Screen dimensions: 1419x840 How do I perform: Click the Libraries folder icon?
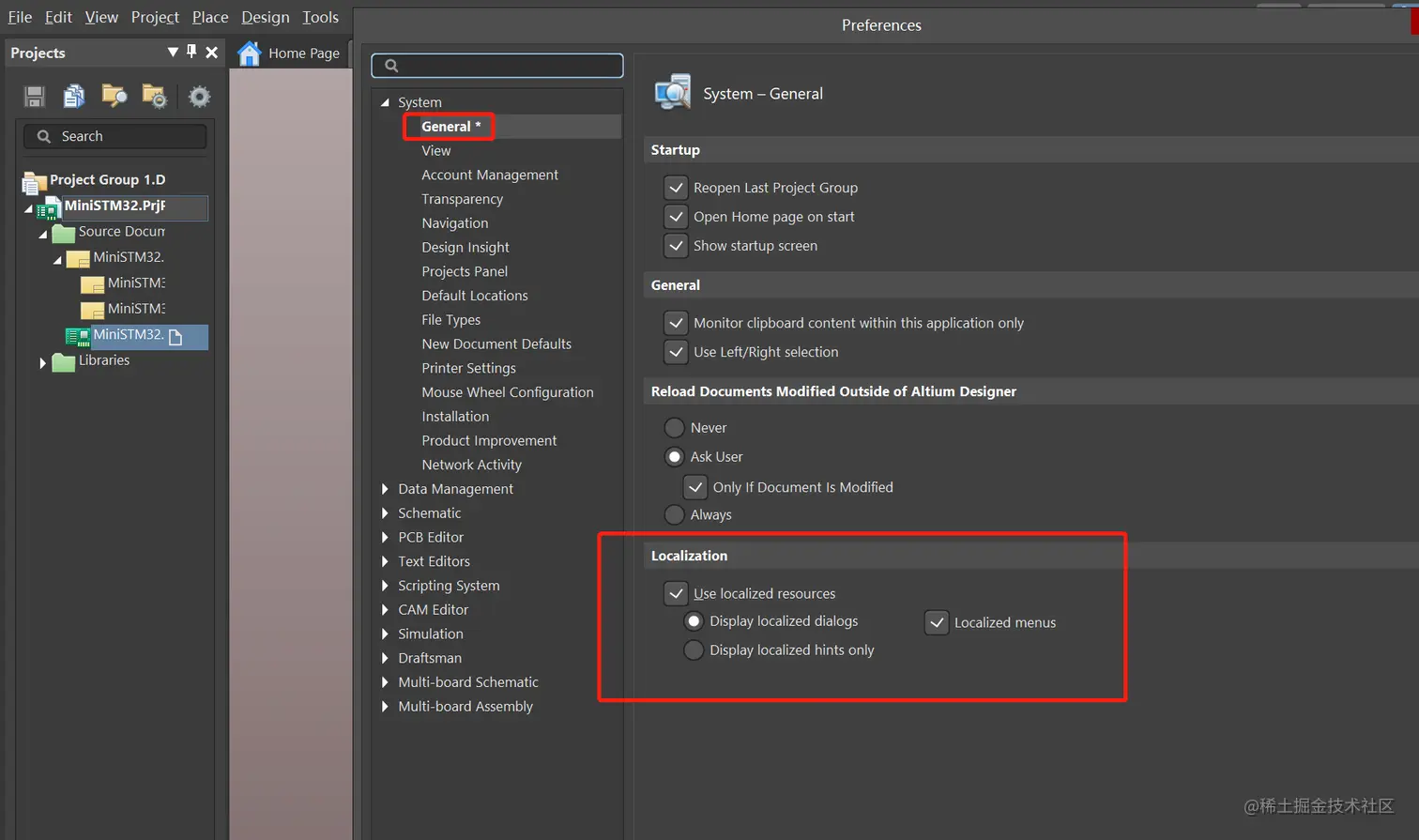click(64, 361)
